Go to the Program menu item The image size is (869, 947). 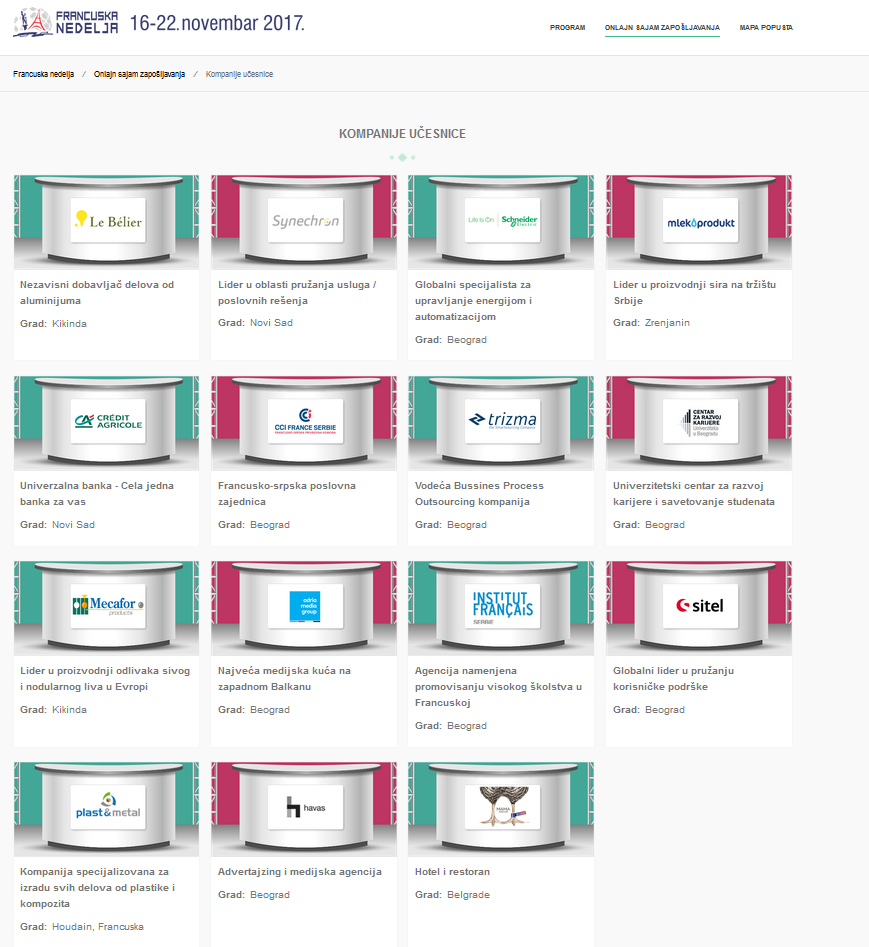point(568,28)
